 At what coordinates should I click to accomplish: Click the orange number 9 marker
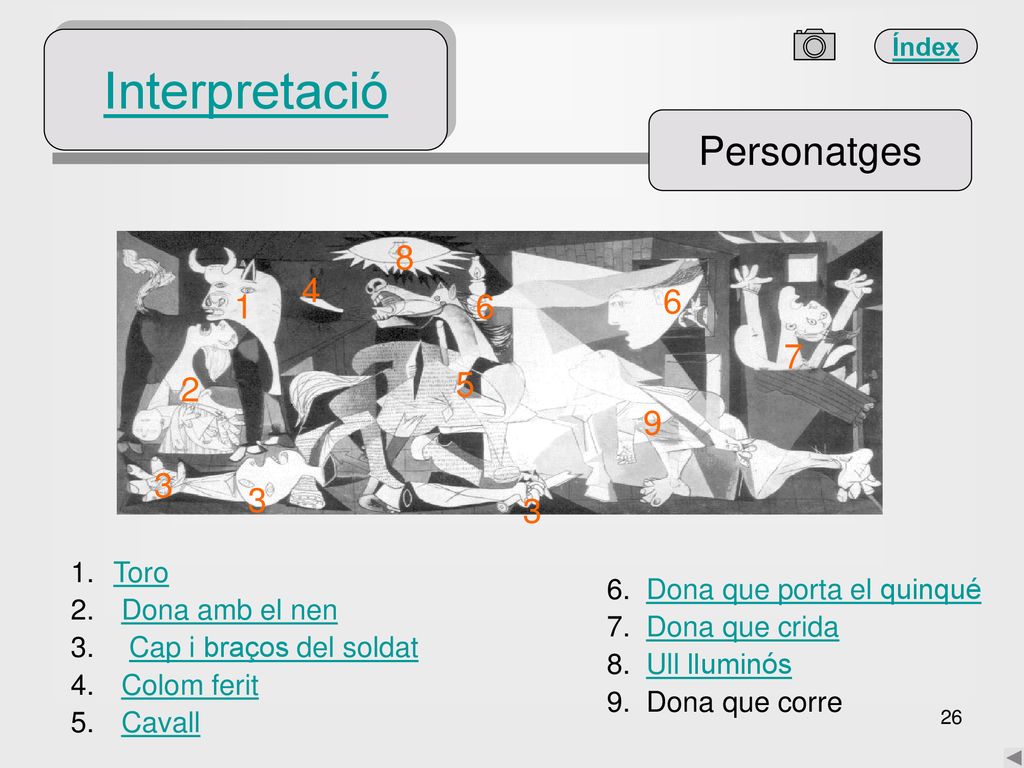click(x=652, y=423)
